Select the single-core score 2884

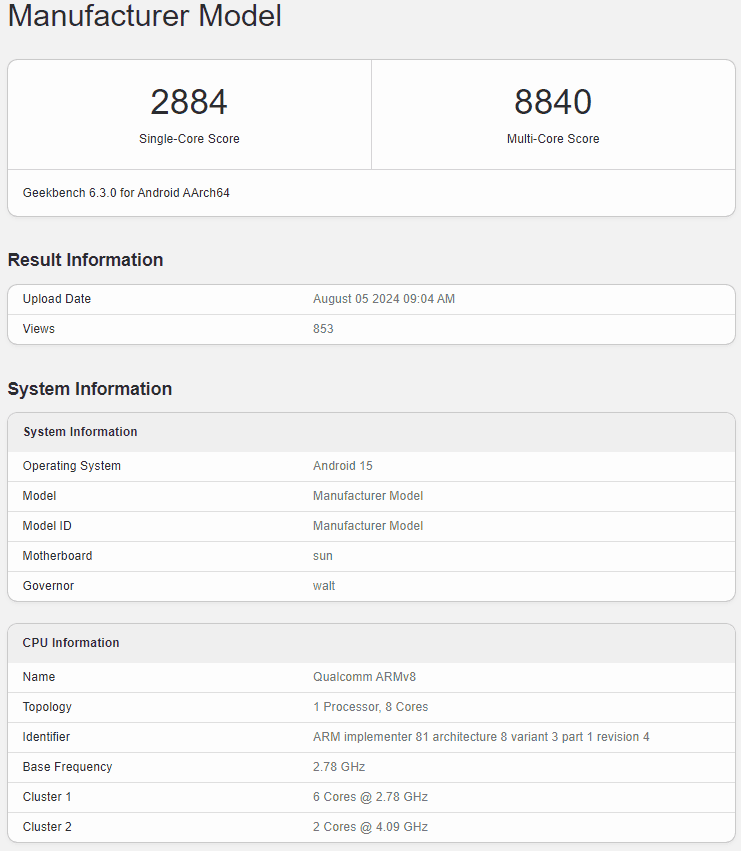click(x=189, y=102)
